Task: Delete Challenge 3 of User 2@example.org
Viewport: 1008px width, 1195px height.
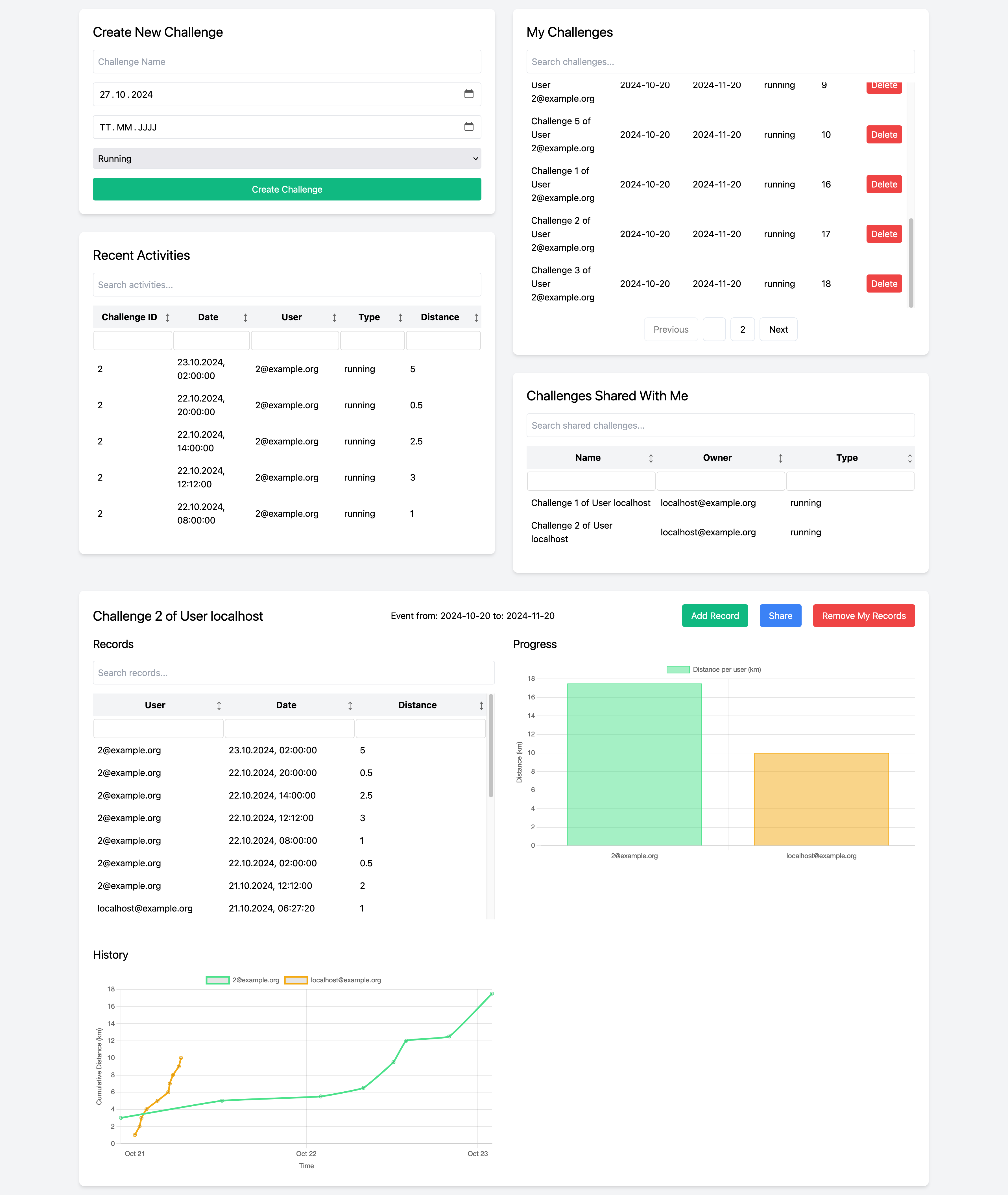Action: click(x=884, y=284)
